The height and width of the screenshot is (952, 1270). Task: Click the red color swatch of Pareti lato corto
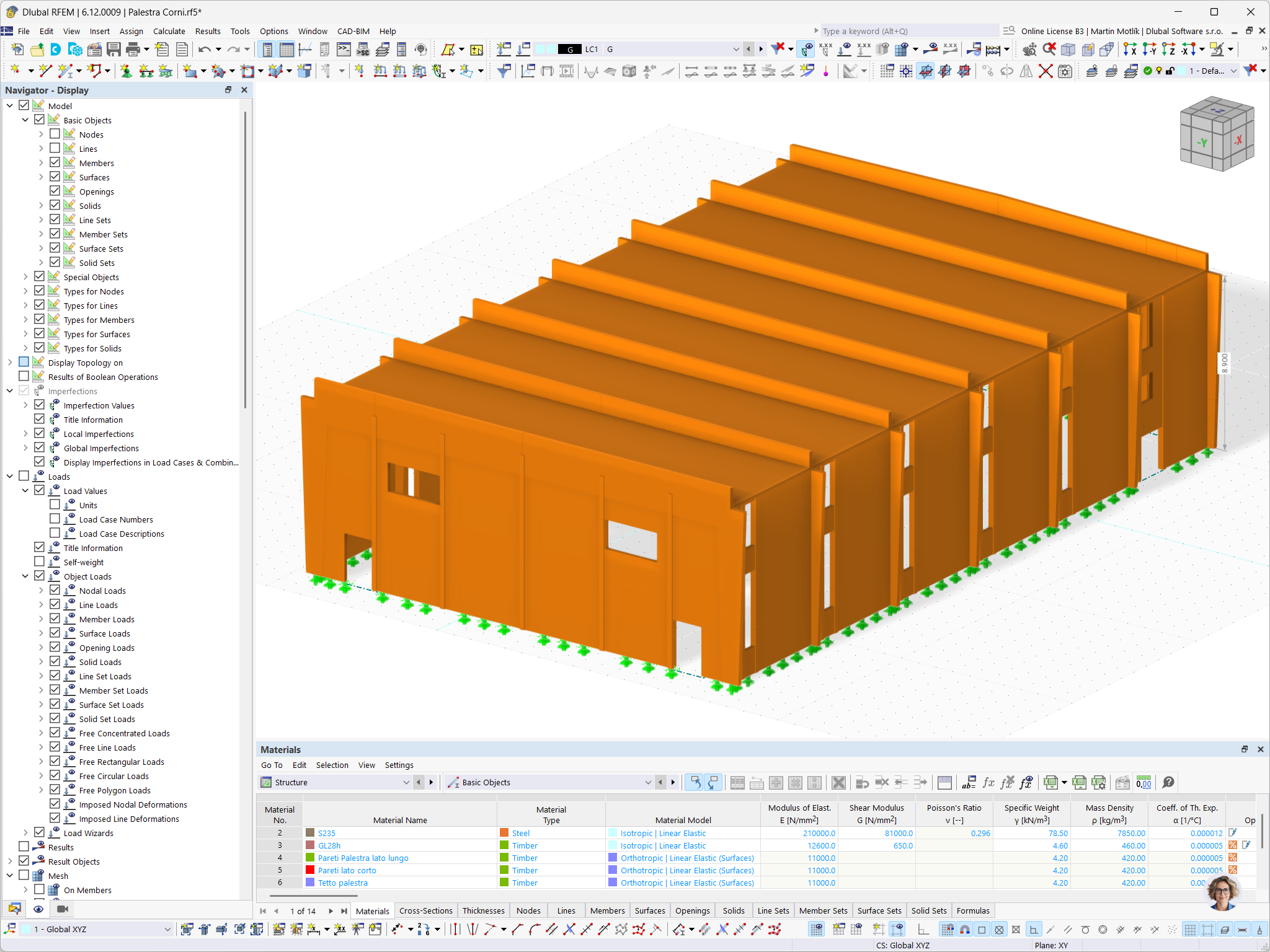click(x=310, y=870)
